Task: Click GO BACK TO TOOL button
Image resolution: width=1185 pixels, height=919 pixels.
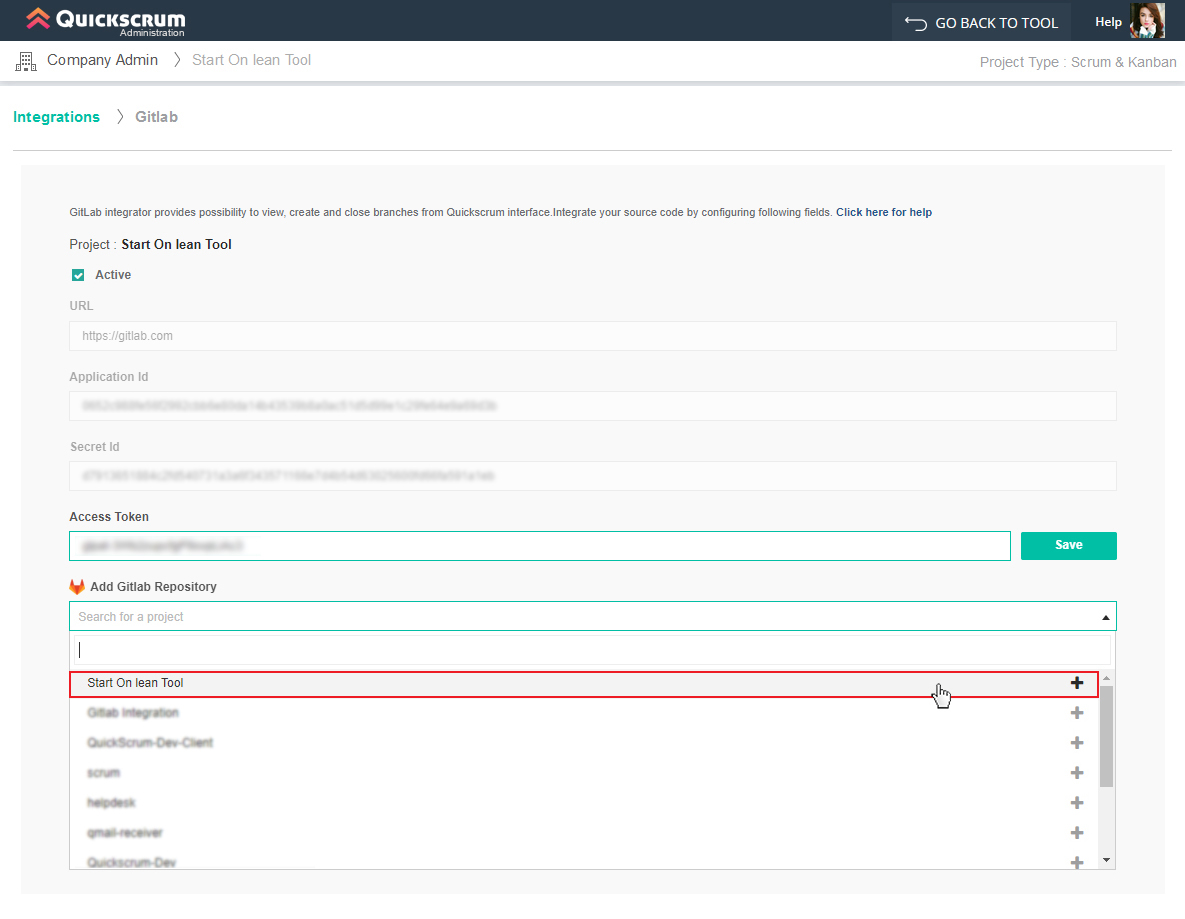Action: click(981, 23)
